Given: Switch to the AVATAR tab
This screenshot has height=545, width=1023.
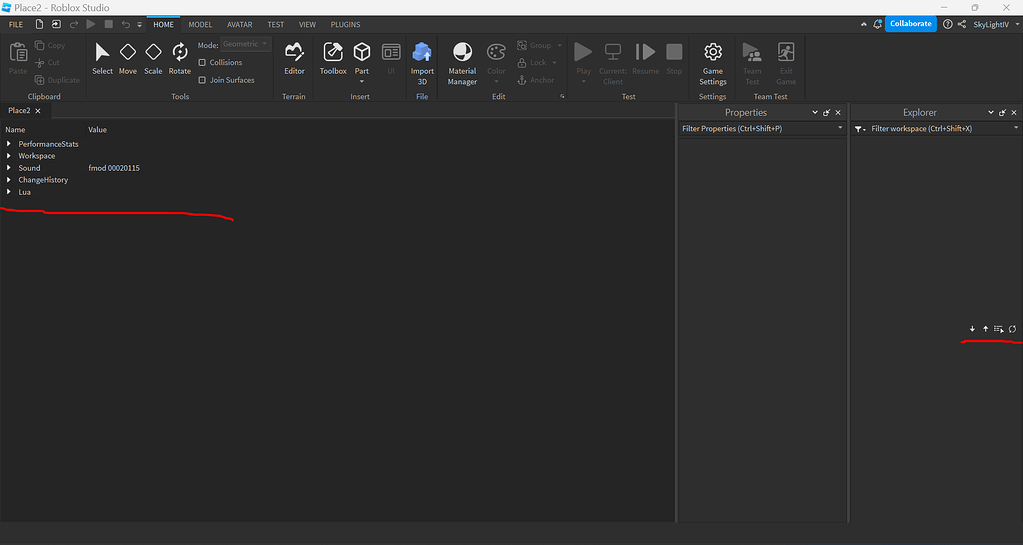Looking at the screenshot, I should (x=239, y=24).
